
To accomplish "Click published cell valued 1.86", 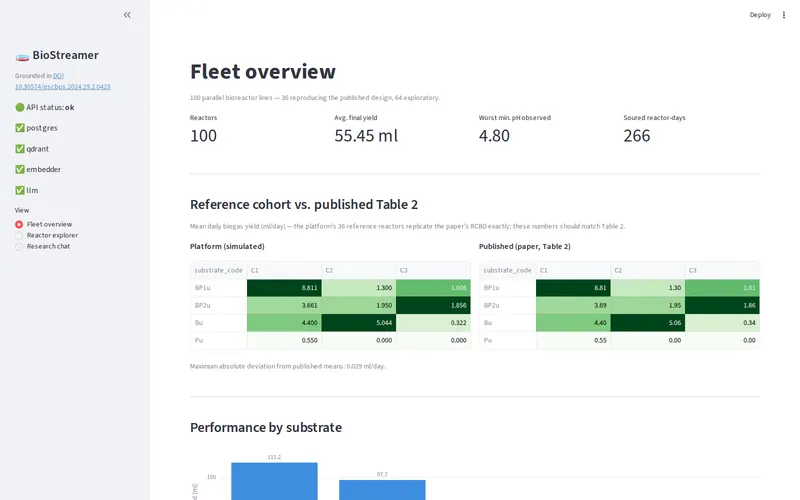I will point(722,305).
